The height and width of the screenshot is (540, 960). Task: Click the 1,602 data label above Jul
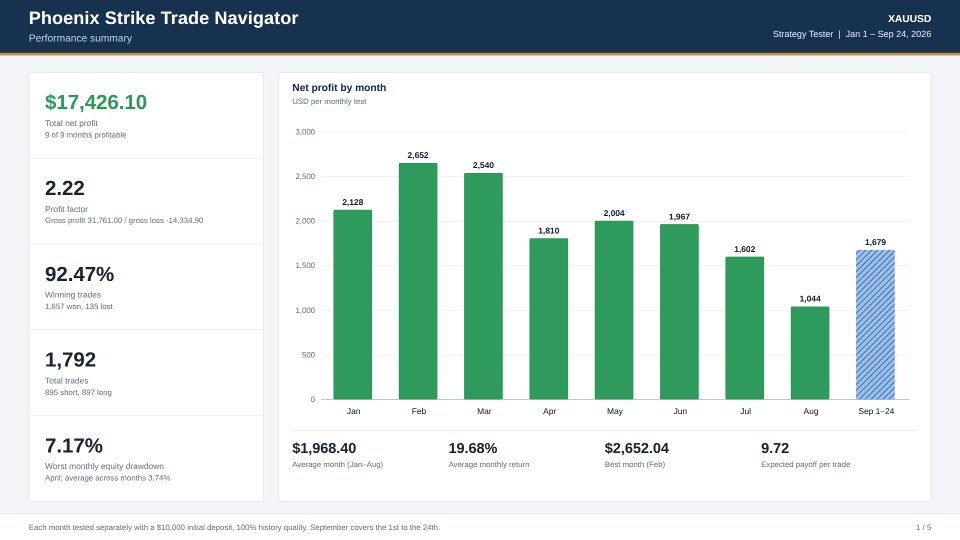coord(744,249)
